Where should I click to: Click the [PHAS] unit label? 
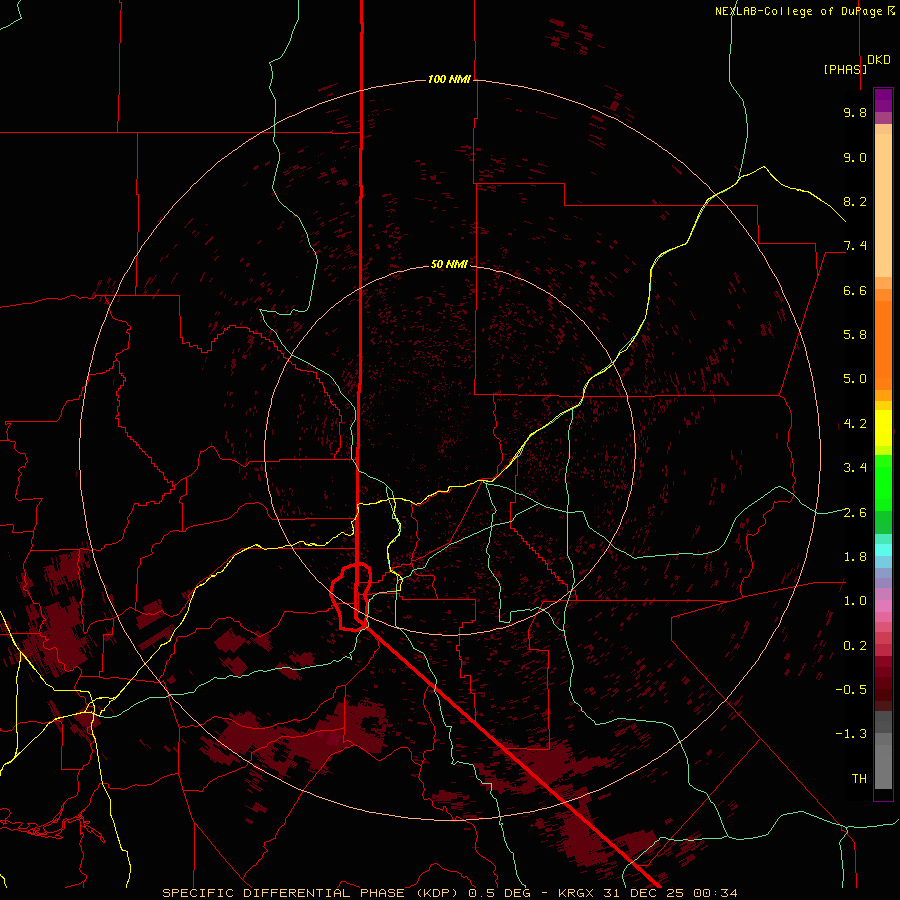(x=845, y=69)
